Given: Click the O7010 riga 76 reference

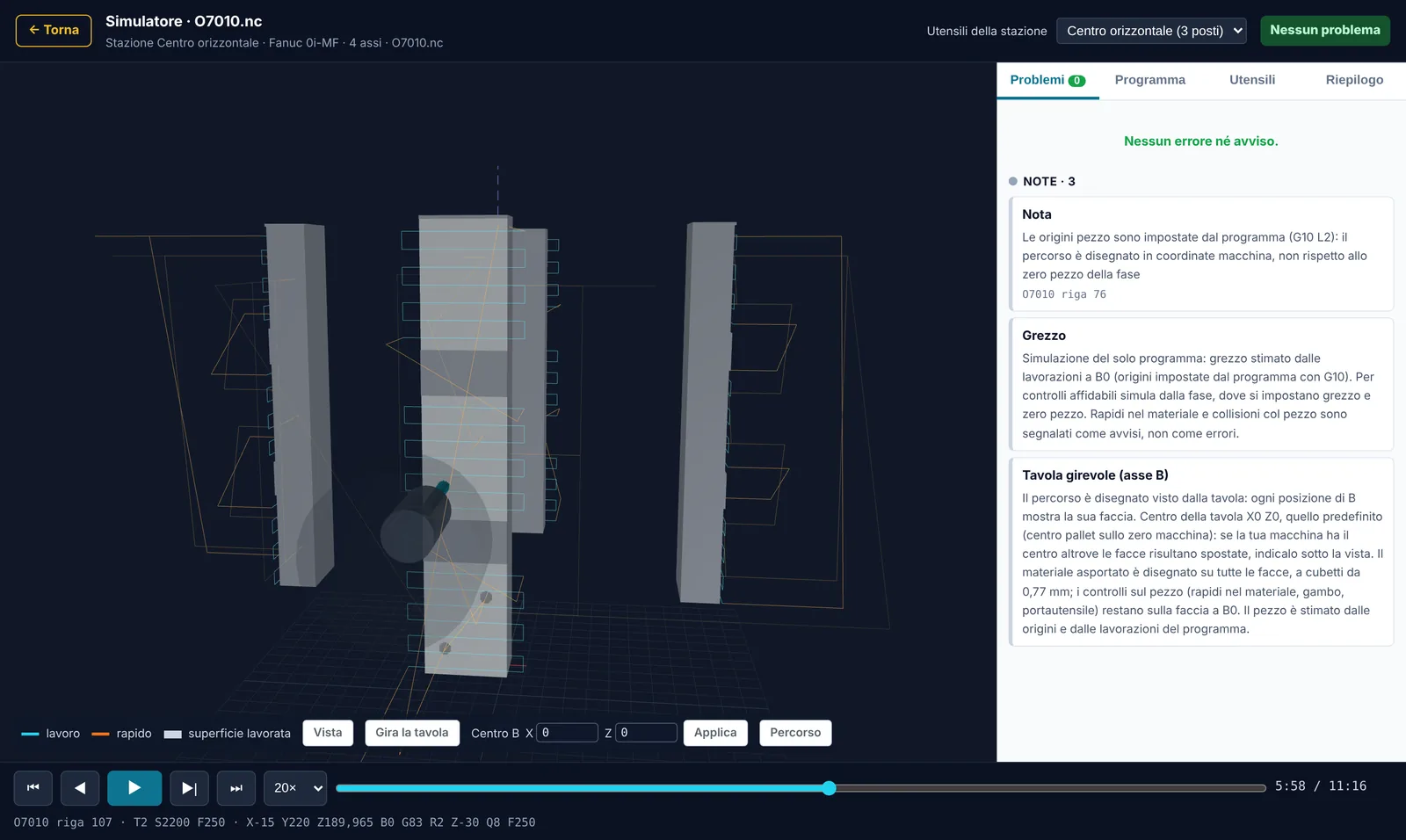Looking at the screenshot, I should pos(1063,294).
